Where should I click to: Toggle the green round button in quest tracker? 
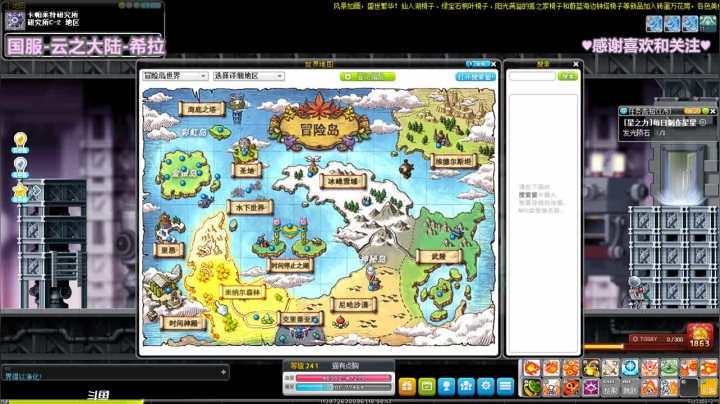coord(705,111)
